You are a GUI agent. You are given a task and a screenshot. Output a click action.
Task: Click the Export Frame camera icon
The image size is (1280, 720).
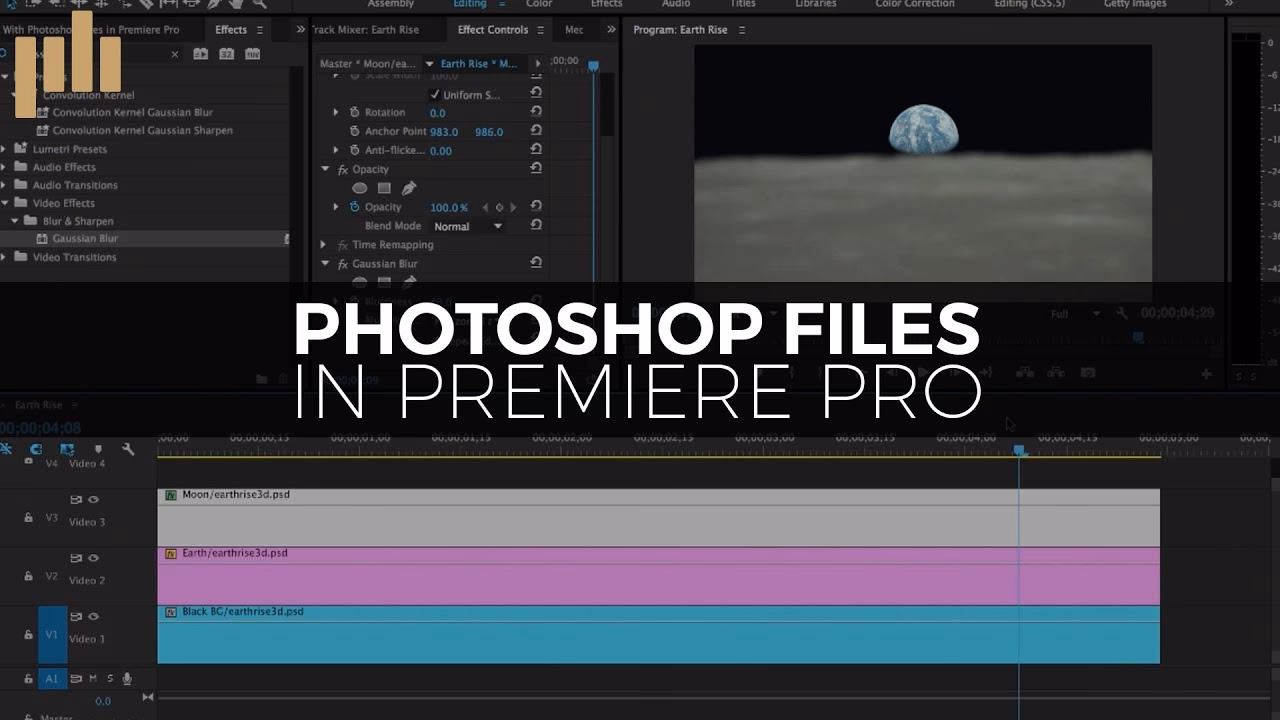click(1088, 372)
